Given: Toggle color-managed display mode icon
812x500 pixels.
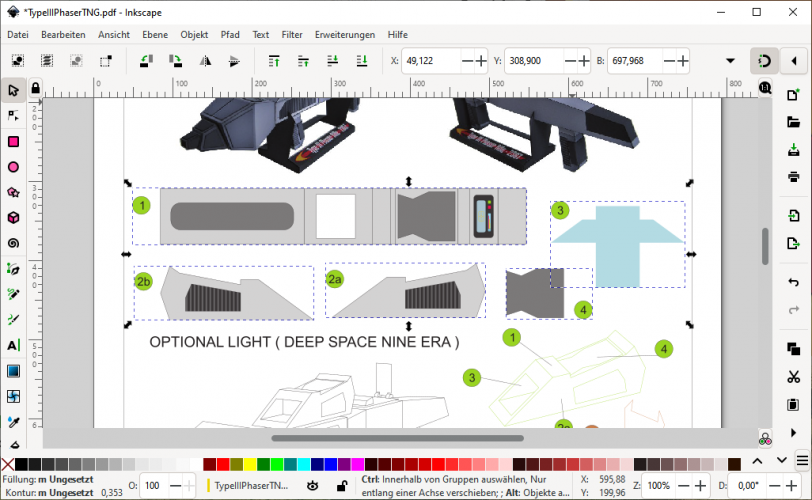Looking at the screenshot, I should [765, 439].
